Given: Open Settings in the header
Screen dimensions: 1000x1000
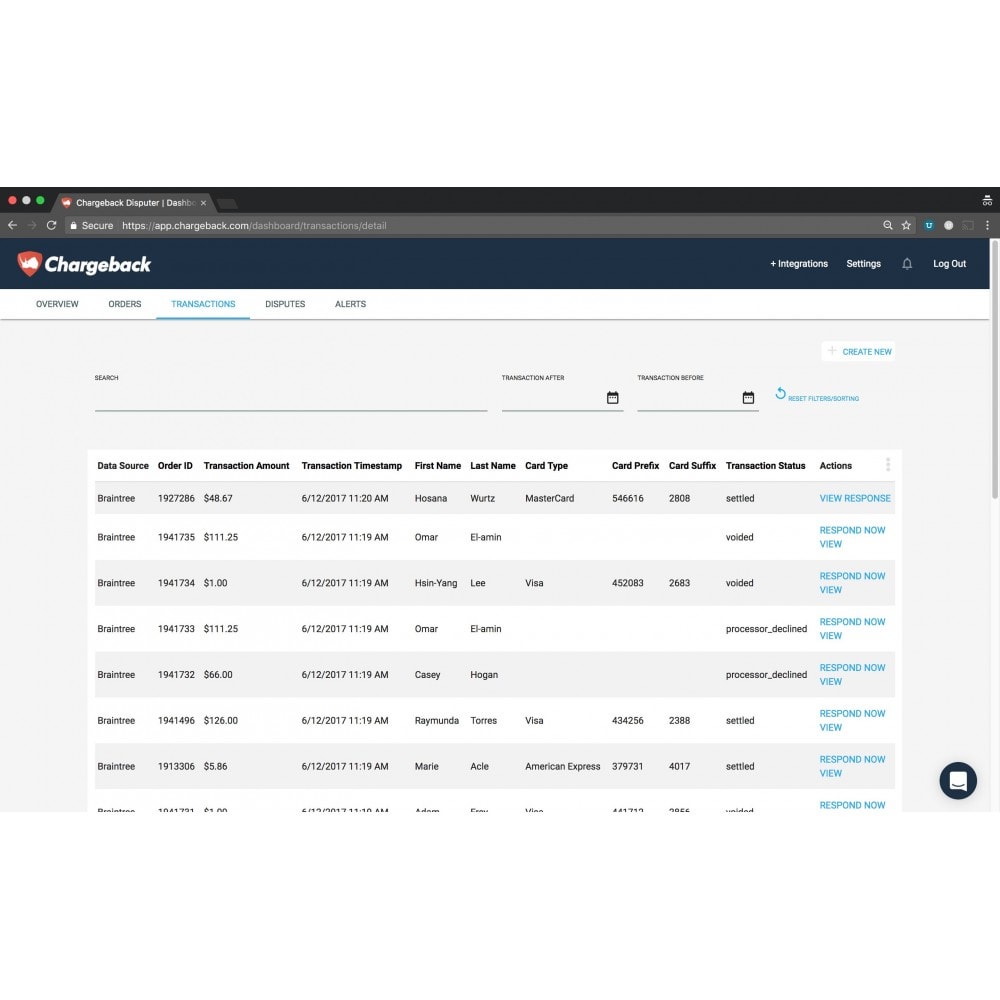Looking at the screenshot, I should pyautogui.click(x=863, y=264).
